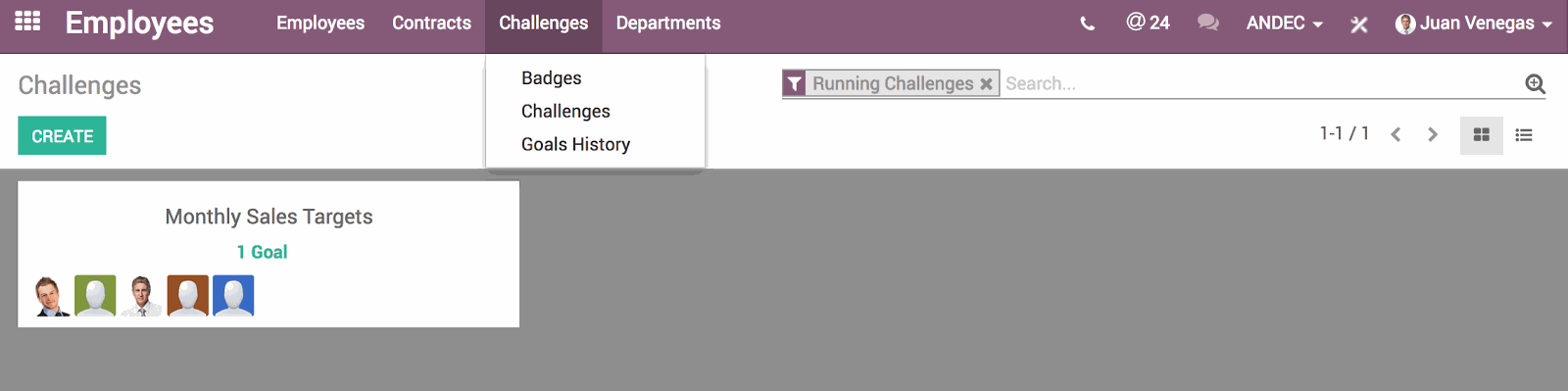
Task: Click the search magnifier plus icon
Action: (1536, 84)
